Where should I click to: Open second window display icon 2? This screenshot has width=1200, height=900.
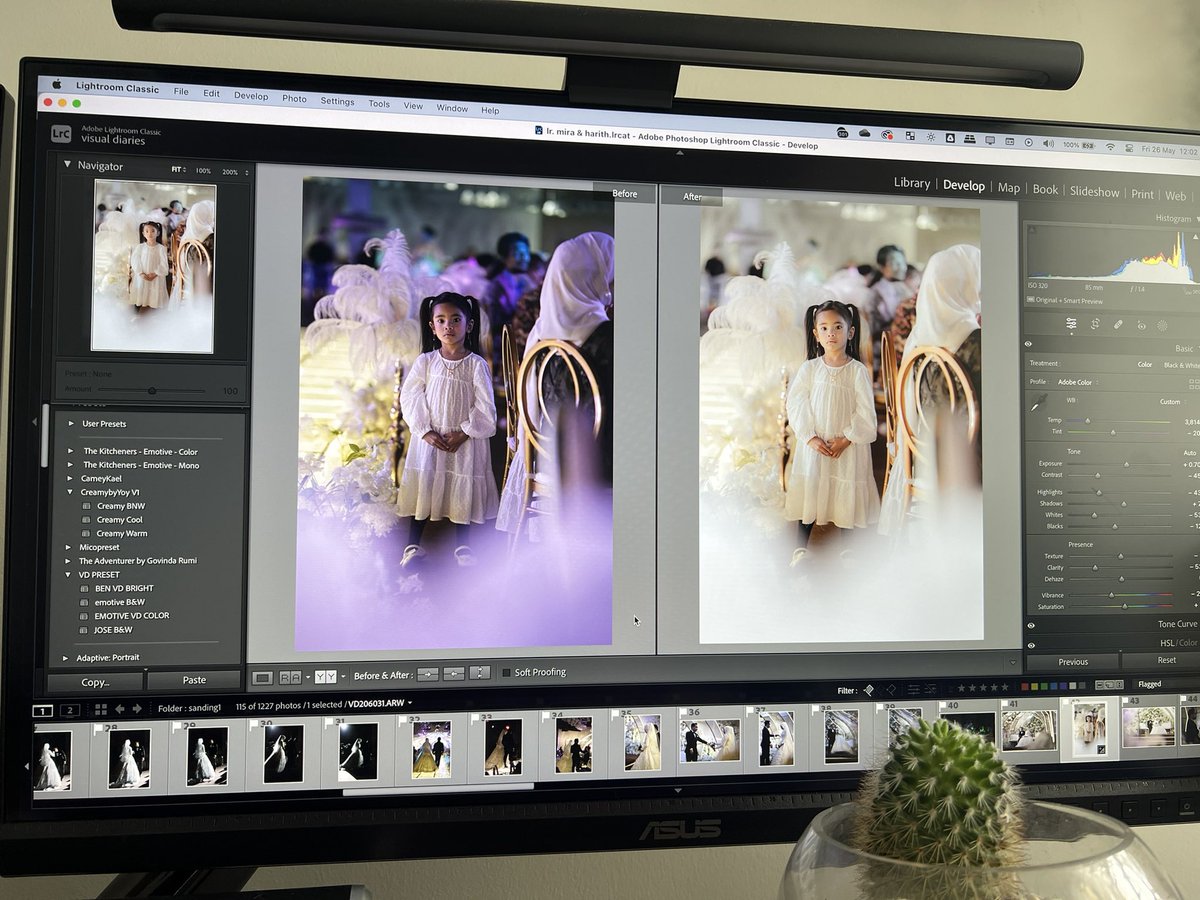69,710
